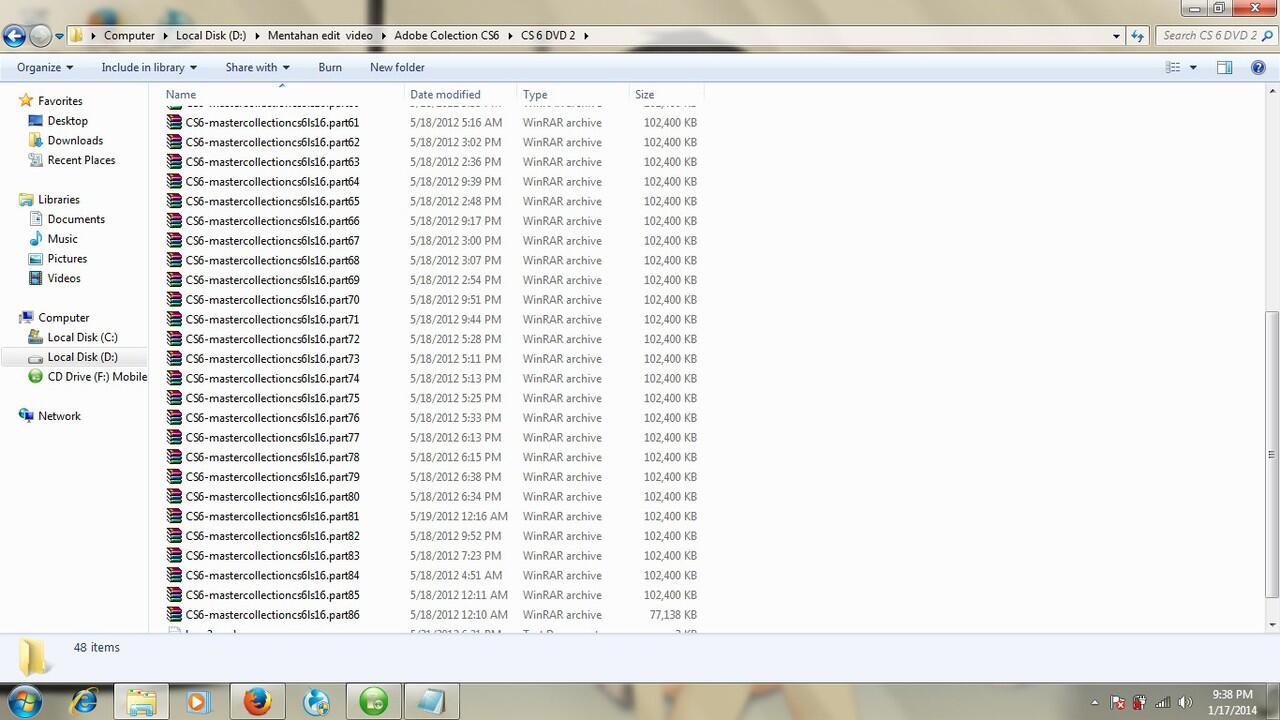The width and height of the screenshot is (1280, 720).
Task: Select CS6-mastercollectioncs6ls16.part85 file name
Action: pos(272,595)
